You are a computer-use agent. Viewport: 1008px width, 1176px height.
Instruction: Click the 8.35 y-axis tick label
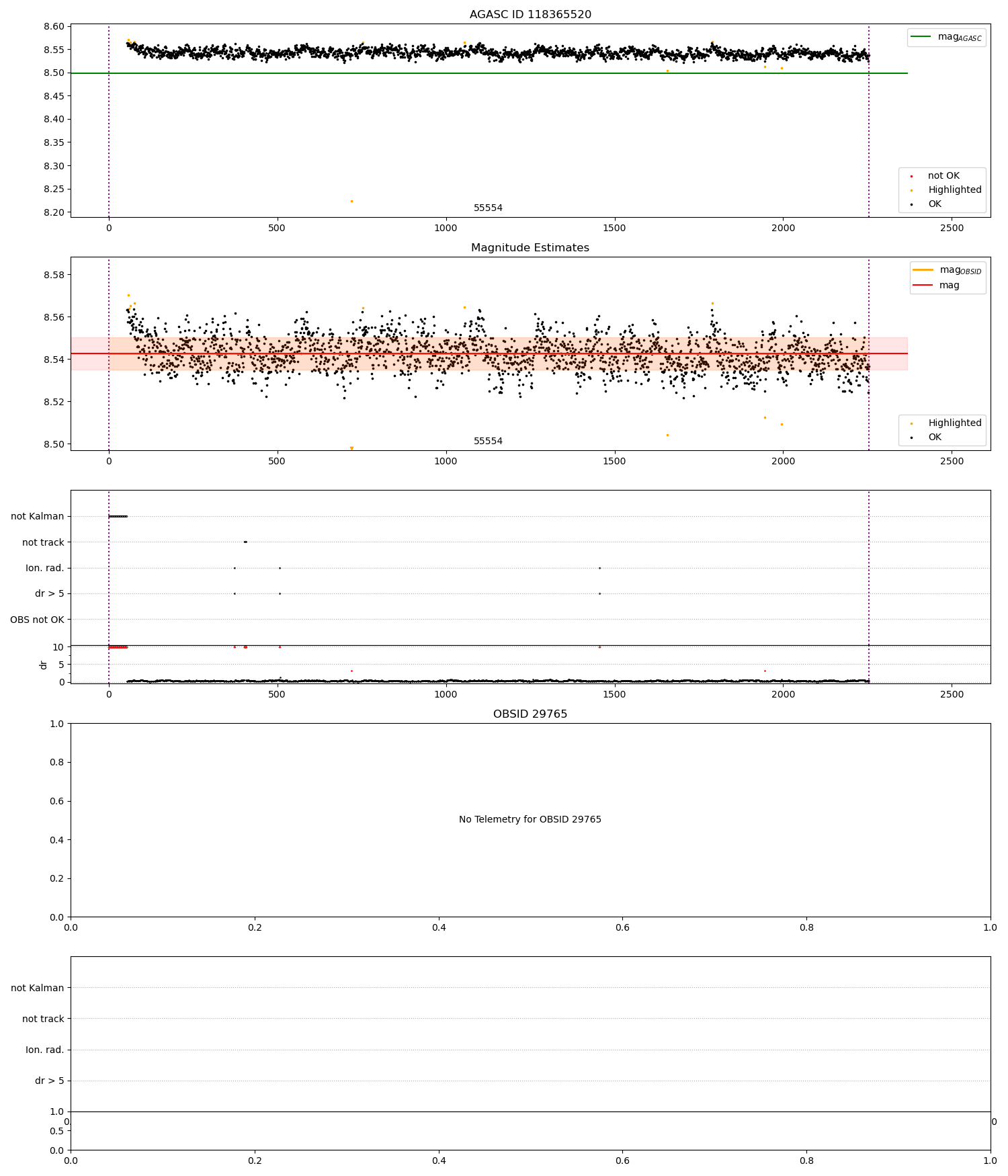[x=54, y=143]
